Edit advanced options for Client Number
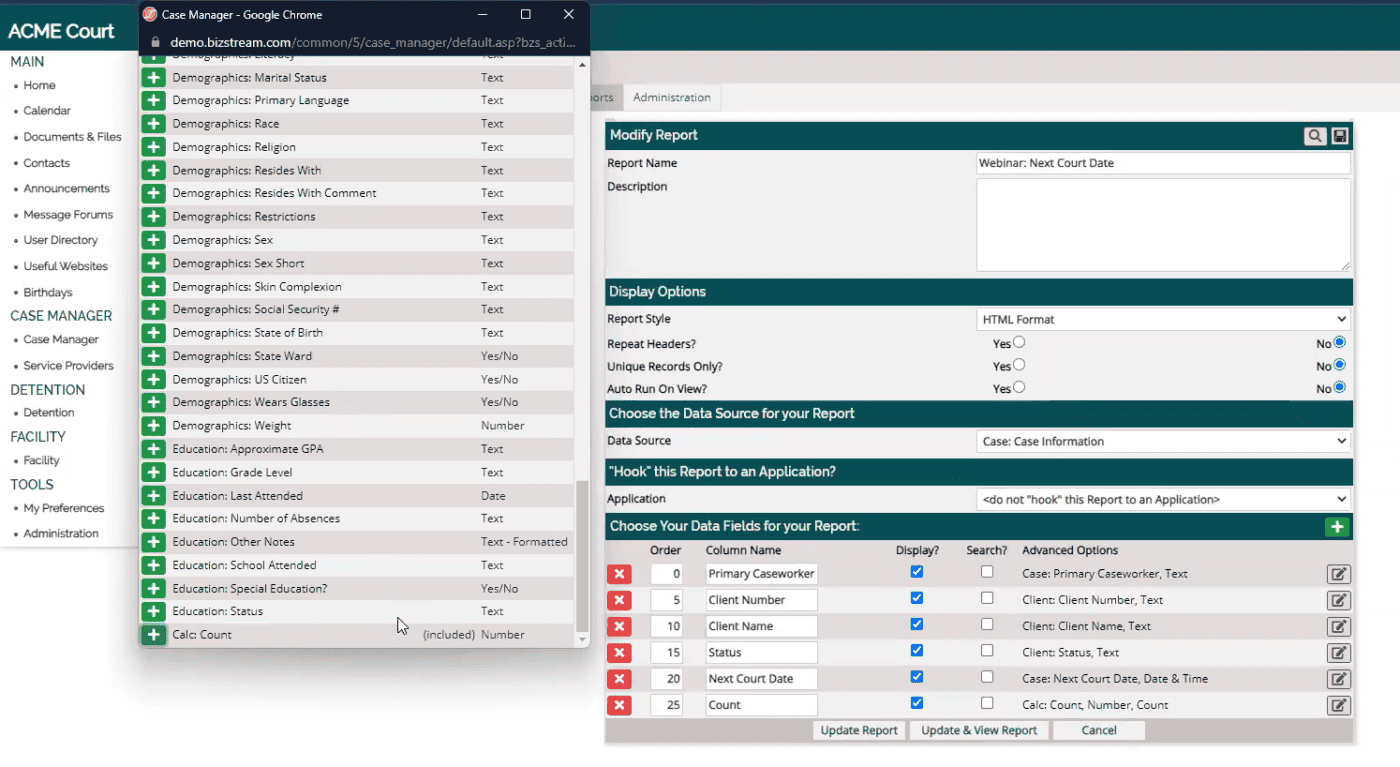The width and height of the screenshot is (1400, 767). pyautogui.click(x=1338, y=601)
